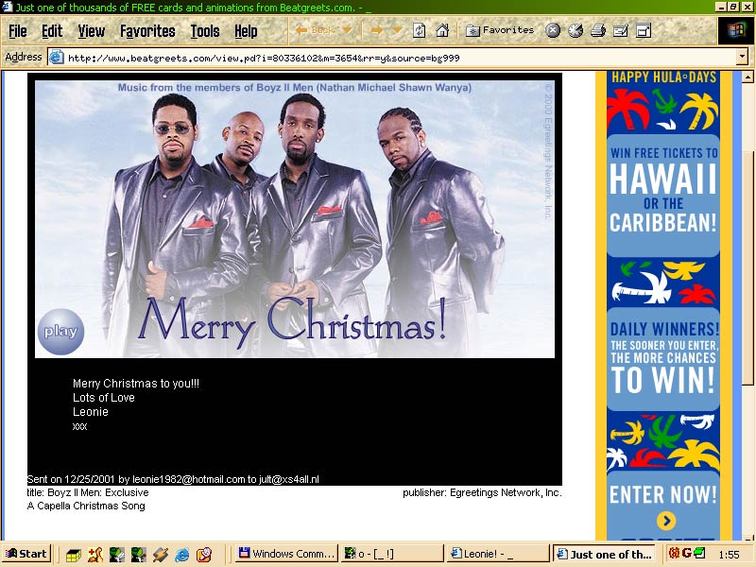Viewport: 756px width, 567px height.
Task: Click the 1:55 system clock
Action: pos(729,554)
